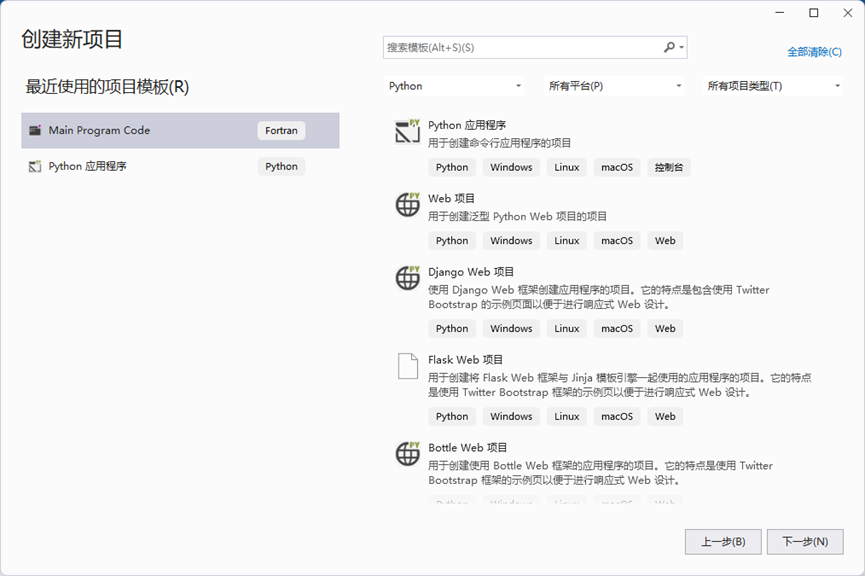Click the 下一步(N) button
This screenshot has width=865, height=576.
click(805, 542)
